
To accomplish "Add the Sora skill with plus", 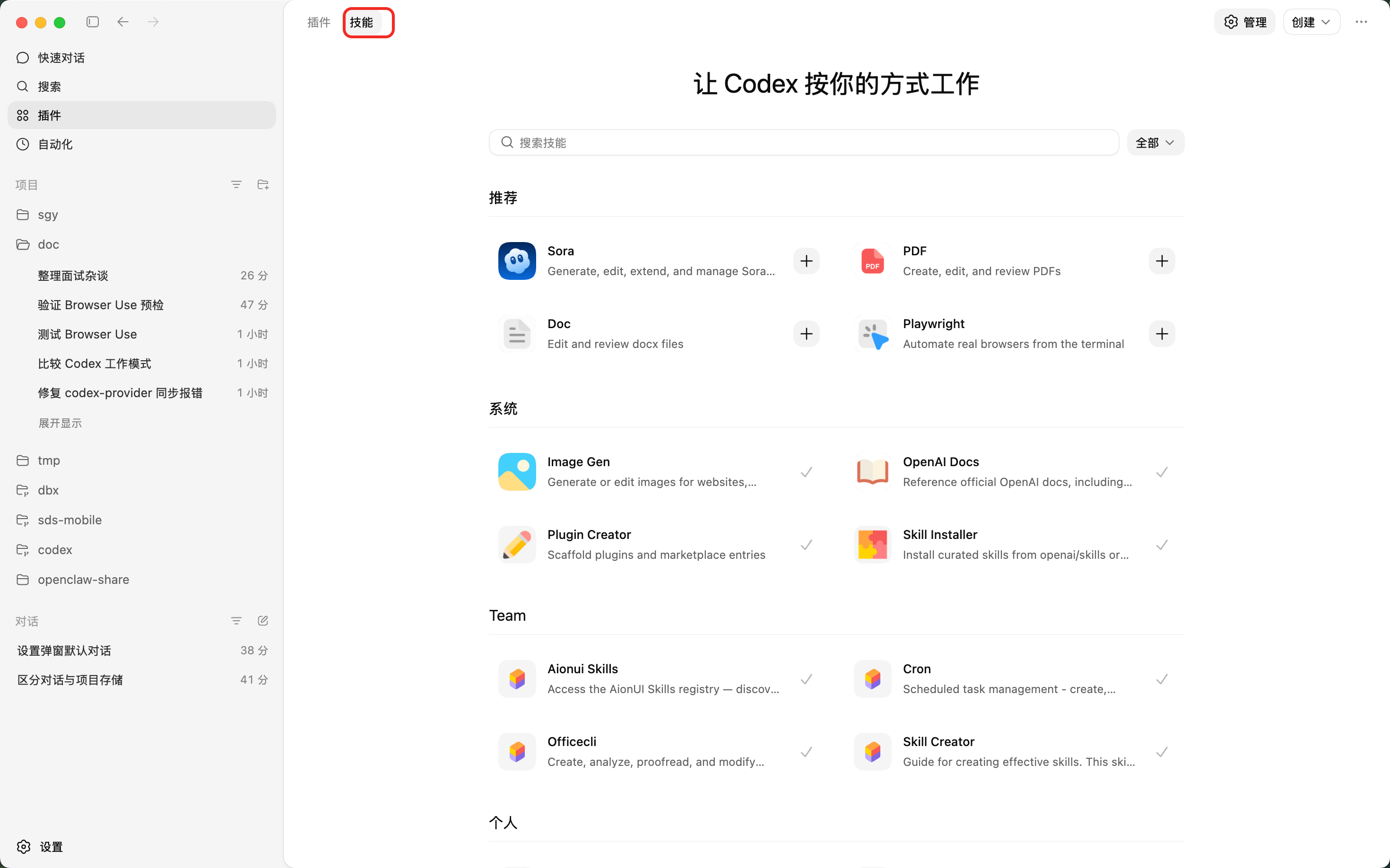I will tap(806, 261).
